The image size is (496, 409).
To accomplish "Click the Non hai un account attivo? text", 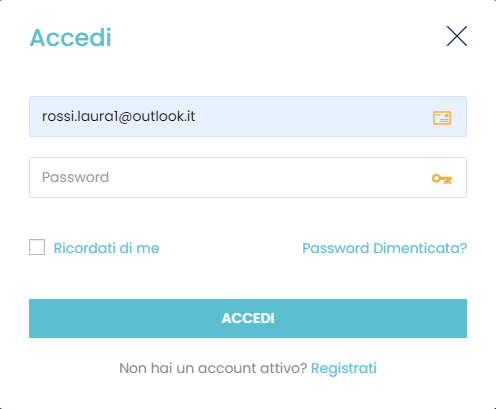I will click(213, 368).
